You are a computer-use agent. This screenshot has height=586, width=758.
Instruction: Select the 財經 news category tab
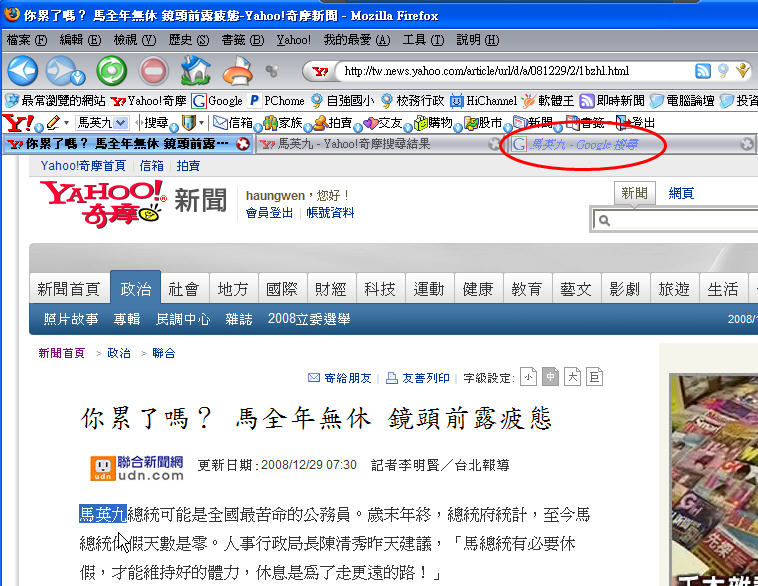pos(331,289)
